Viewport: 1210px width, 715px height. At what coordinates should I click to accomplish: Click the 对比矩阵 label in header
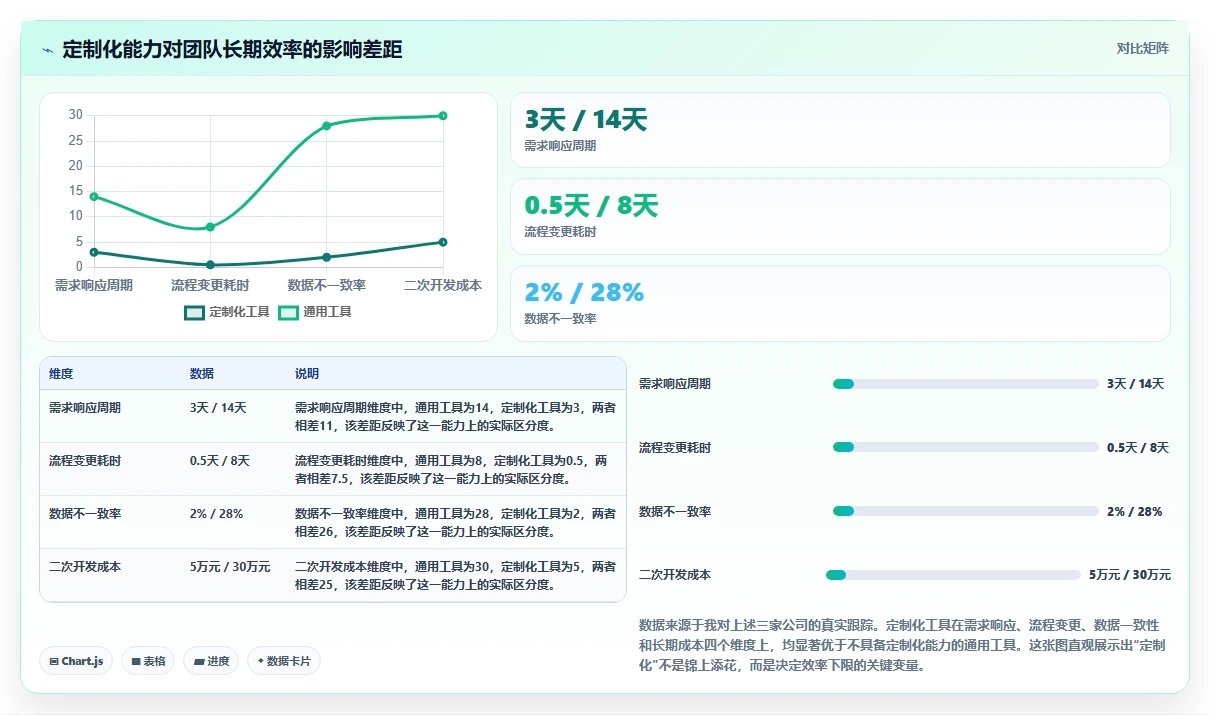coord(1143,48)
